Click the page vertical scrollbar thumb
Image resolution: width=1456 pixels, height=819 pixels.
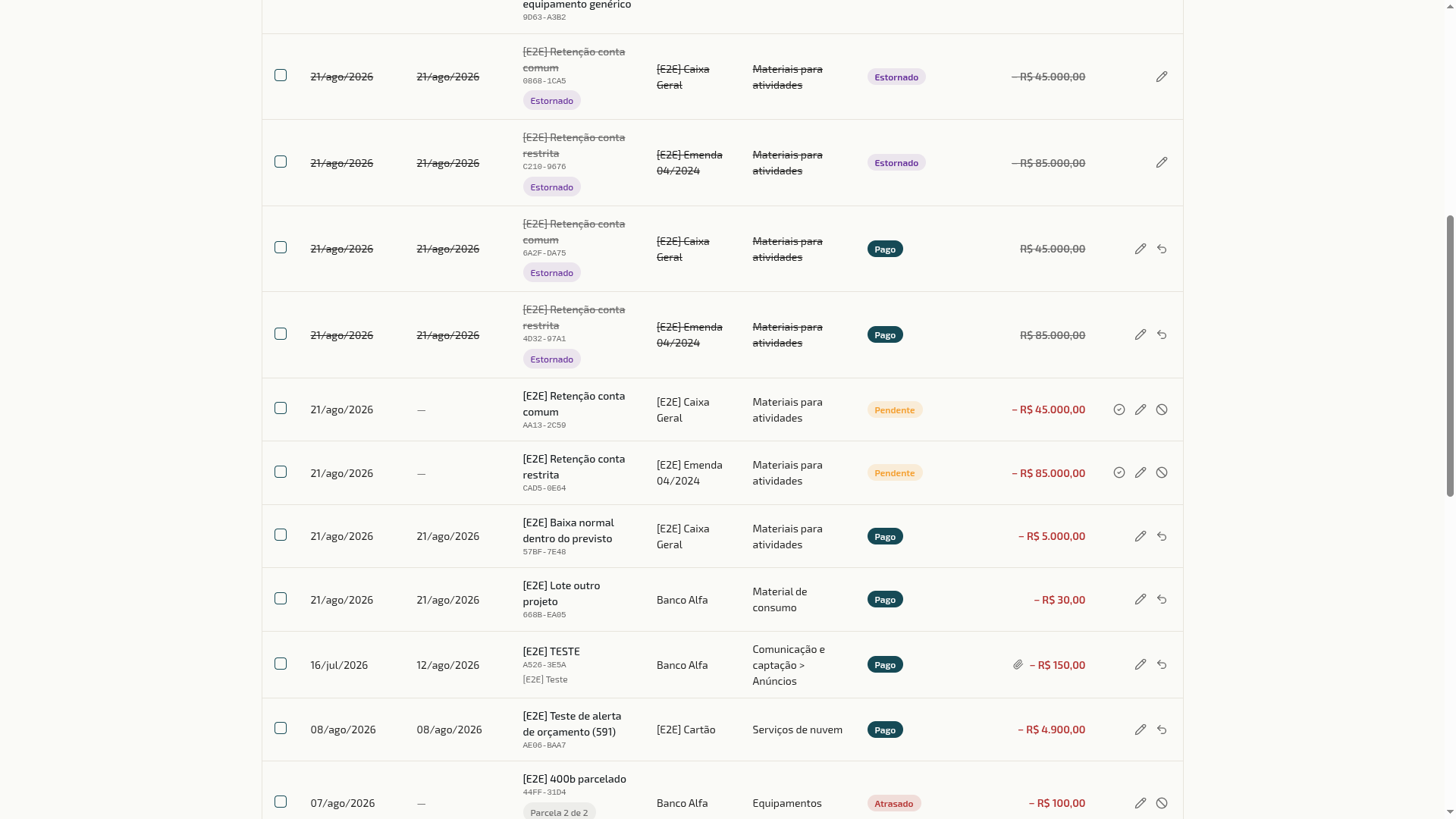(1450, 356)
